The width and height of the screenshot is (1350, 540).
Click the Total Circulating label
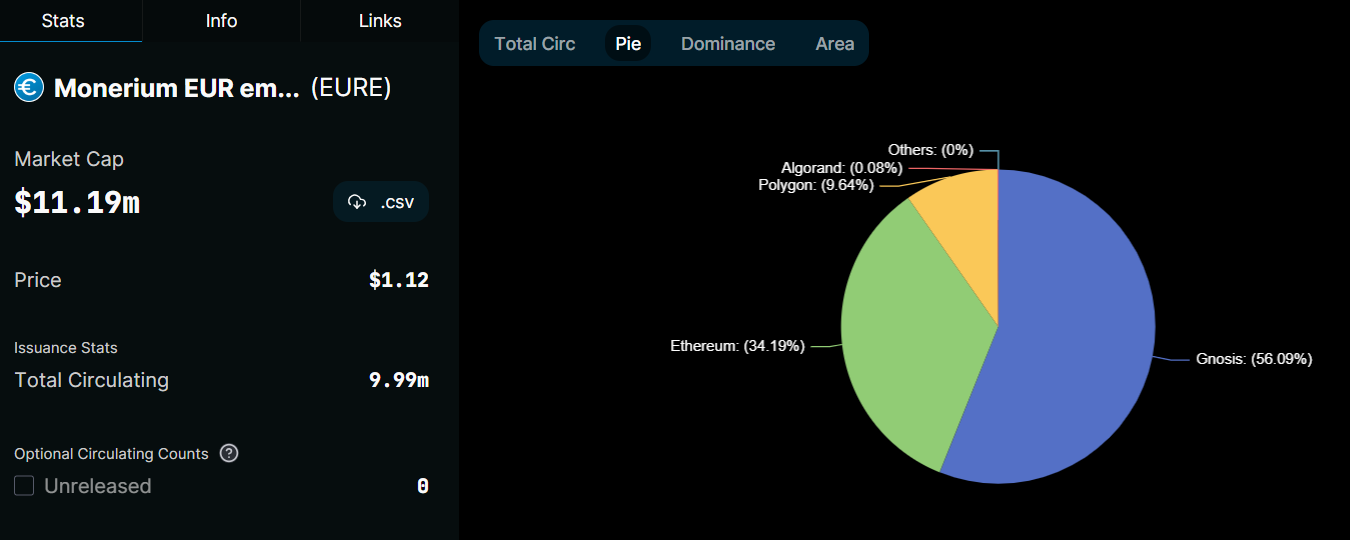tap(91, 380)
